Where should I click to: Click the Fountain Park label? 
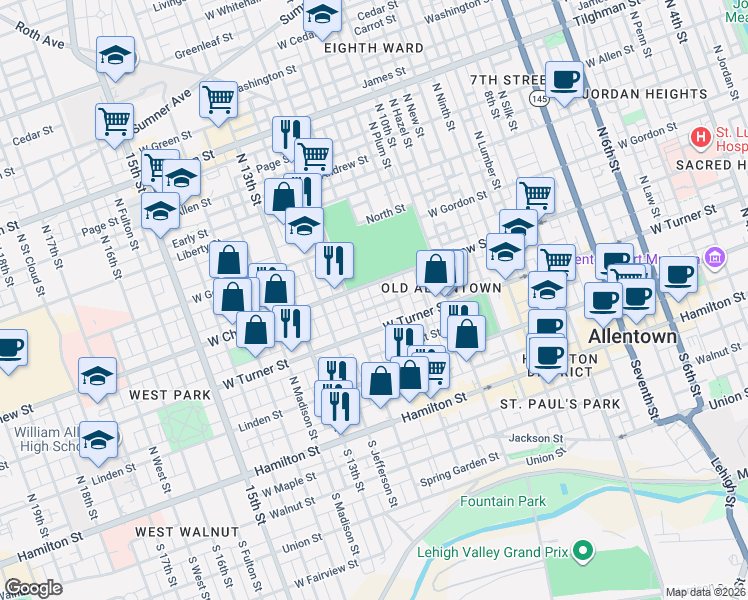click(x=503, y=501)
